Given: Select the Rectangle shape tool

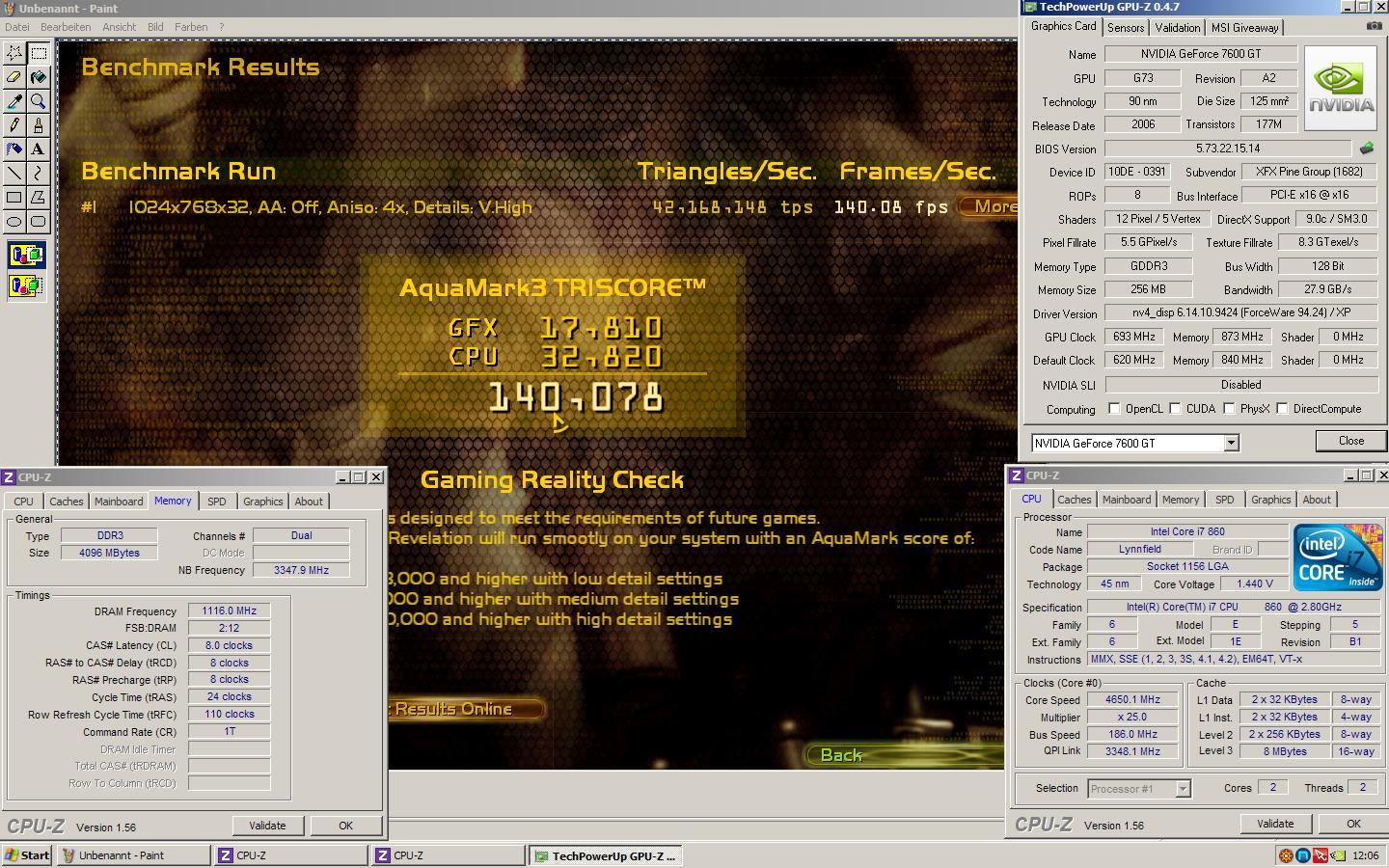Looking at the screenshot, I should click(14, 198).
